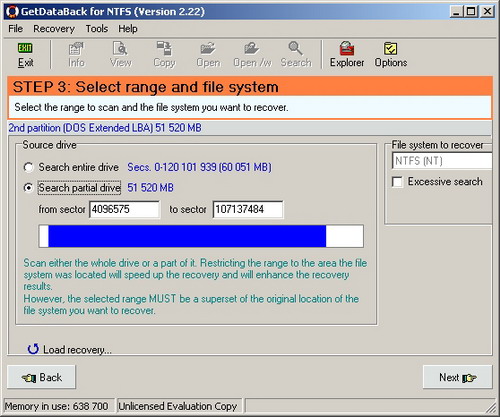Open the File system to recover dropdown
Screen dimensions: 500x417
[x=441, y=161]
